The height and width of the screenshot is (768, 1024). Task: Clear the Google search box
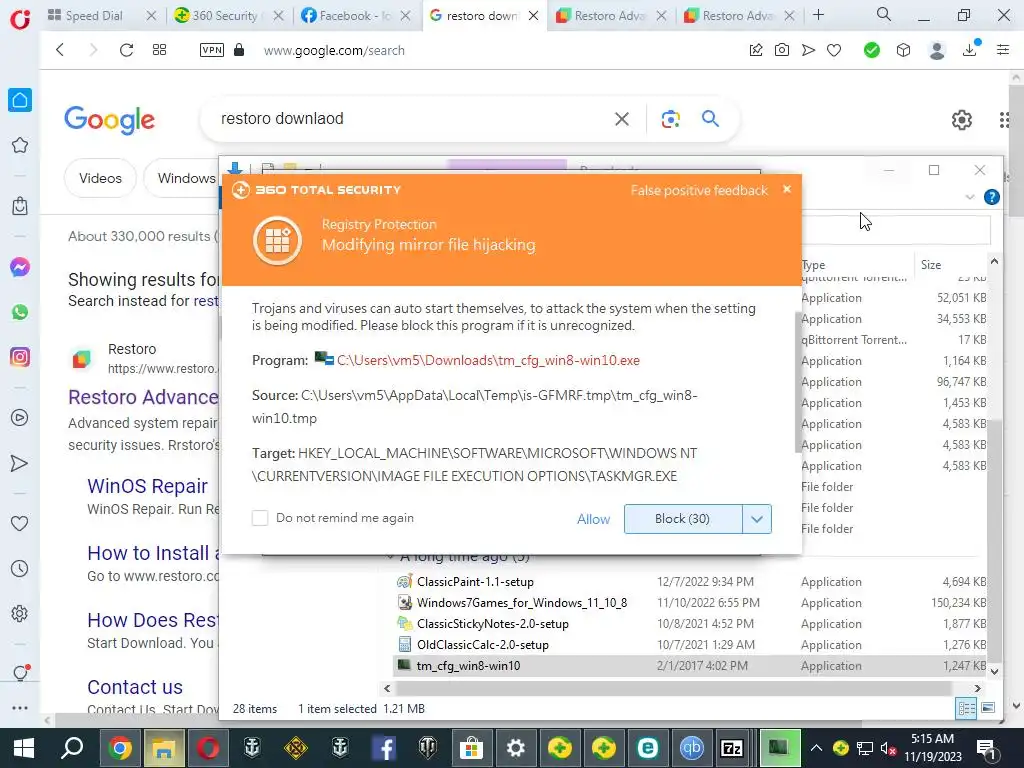pyautogui.click(x=622, y=119)
